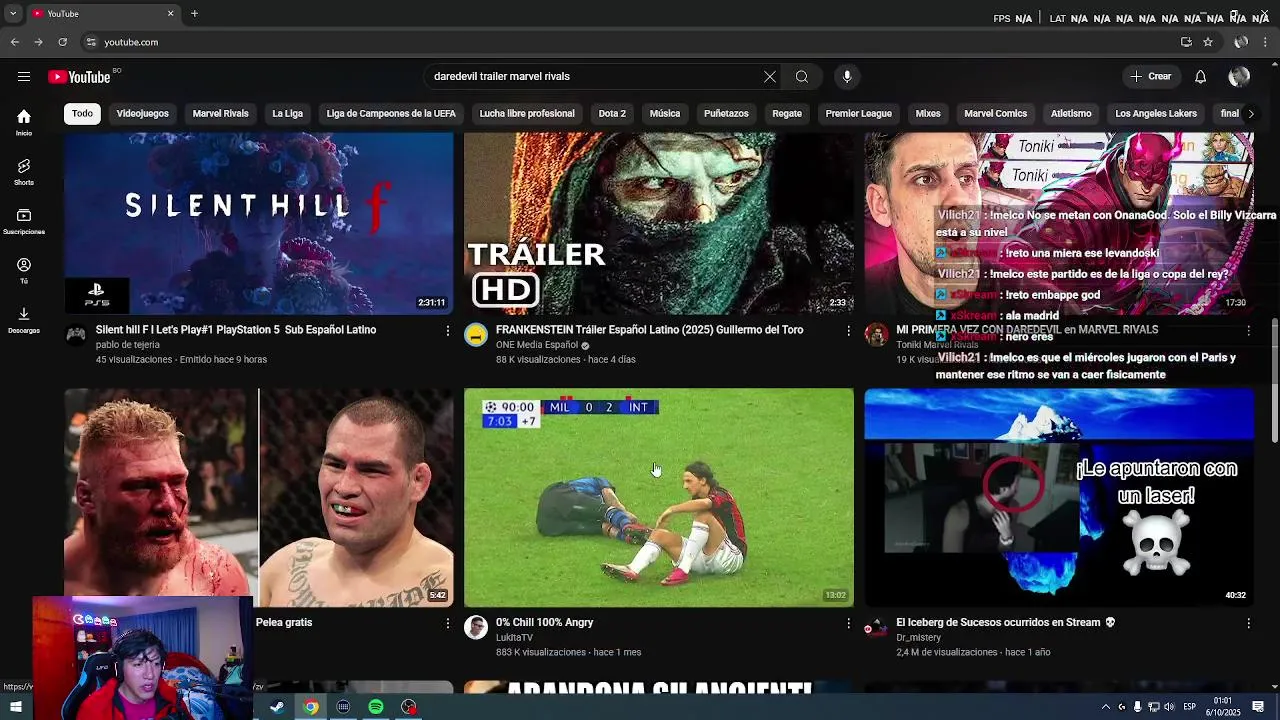Select the La Liga filter chip
The width and height of the screenshot is (1280, 720).
[x=287, y=114]
